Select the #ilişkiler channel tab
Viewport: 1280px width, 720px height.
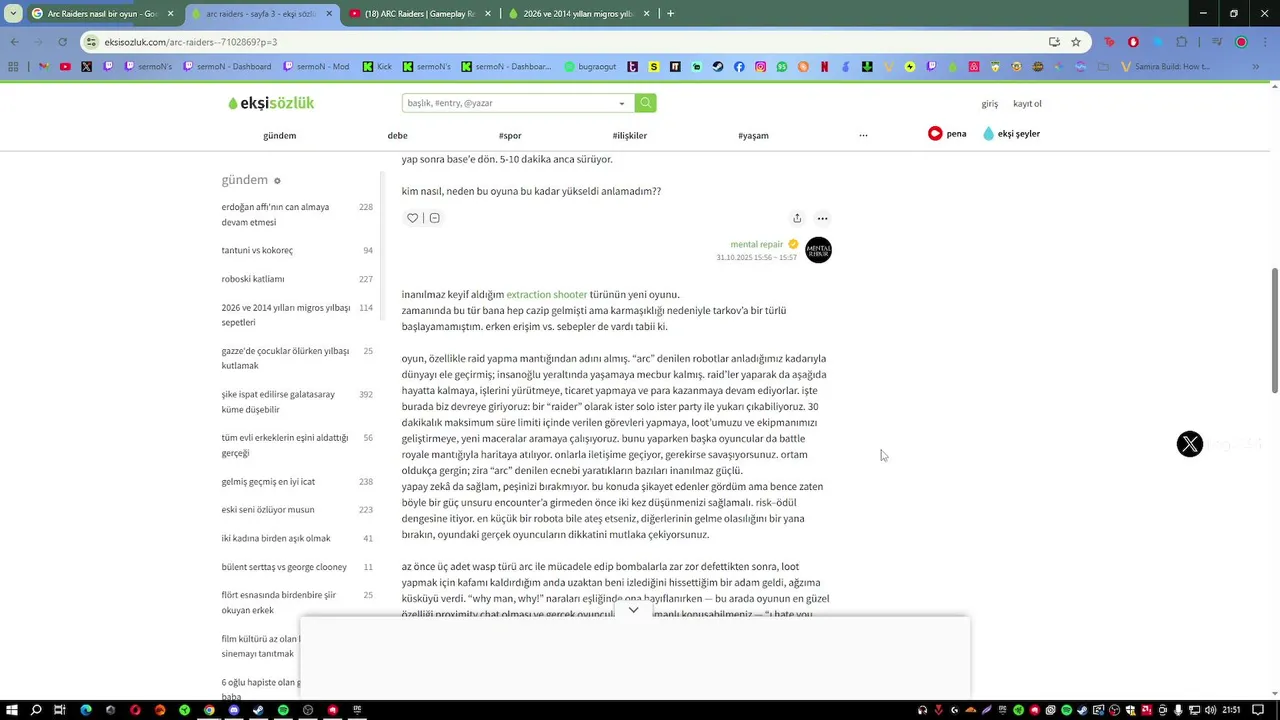pyautogui.click(x=630, y=135)
